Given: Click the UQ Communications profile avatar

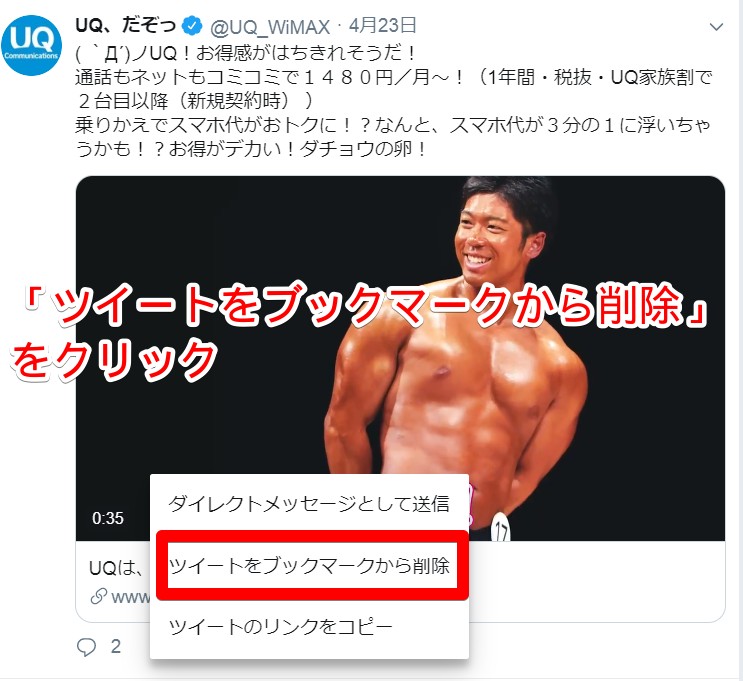Looking at the screenshot, I should click(x=31, y=45).
